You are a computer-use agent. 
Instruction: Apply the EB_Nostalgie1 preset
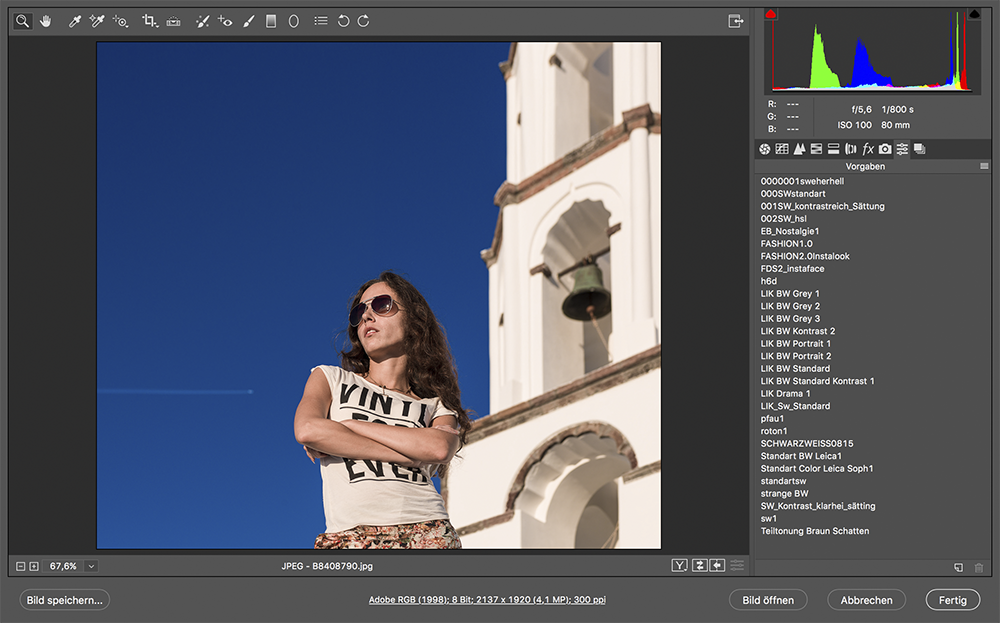click(x=790, y=231)
